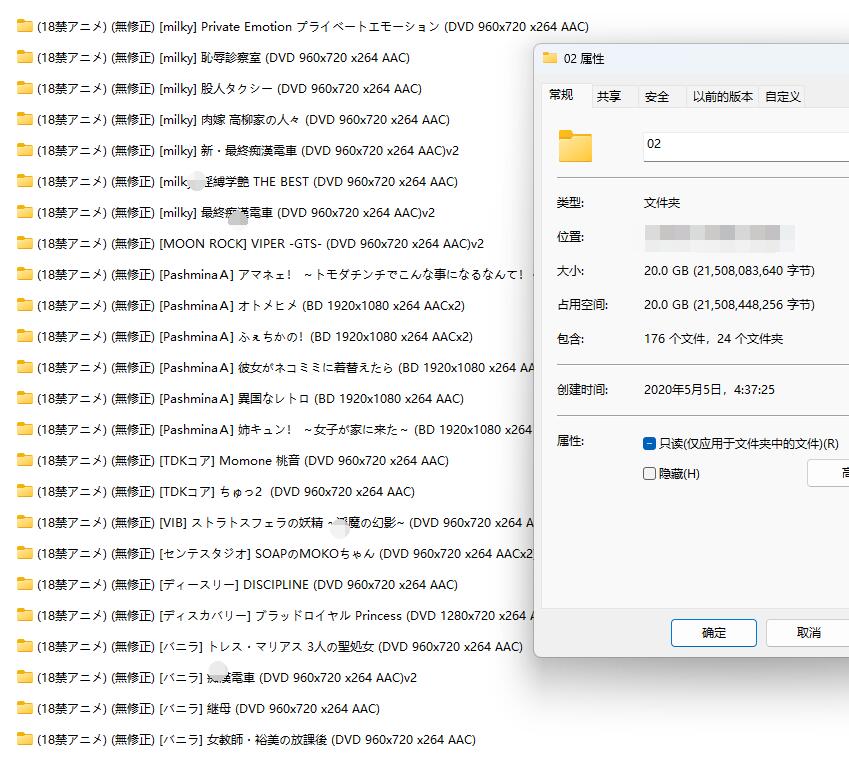Select the DISCIPLINE folder icon

[x=25, y=585]
